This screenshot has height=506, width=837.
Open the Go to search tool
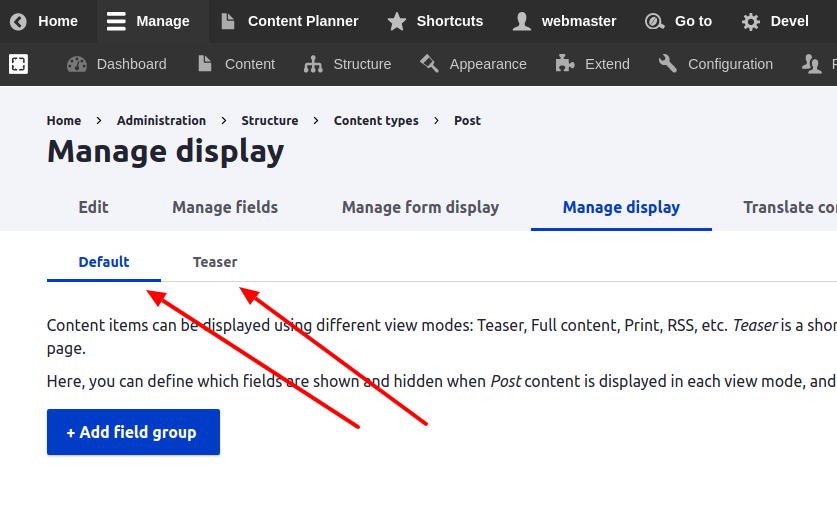coord(654,21)
